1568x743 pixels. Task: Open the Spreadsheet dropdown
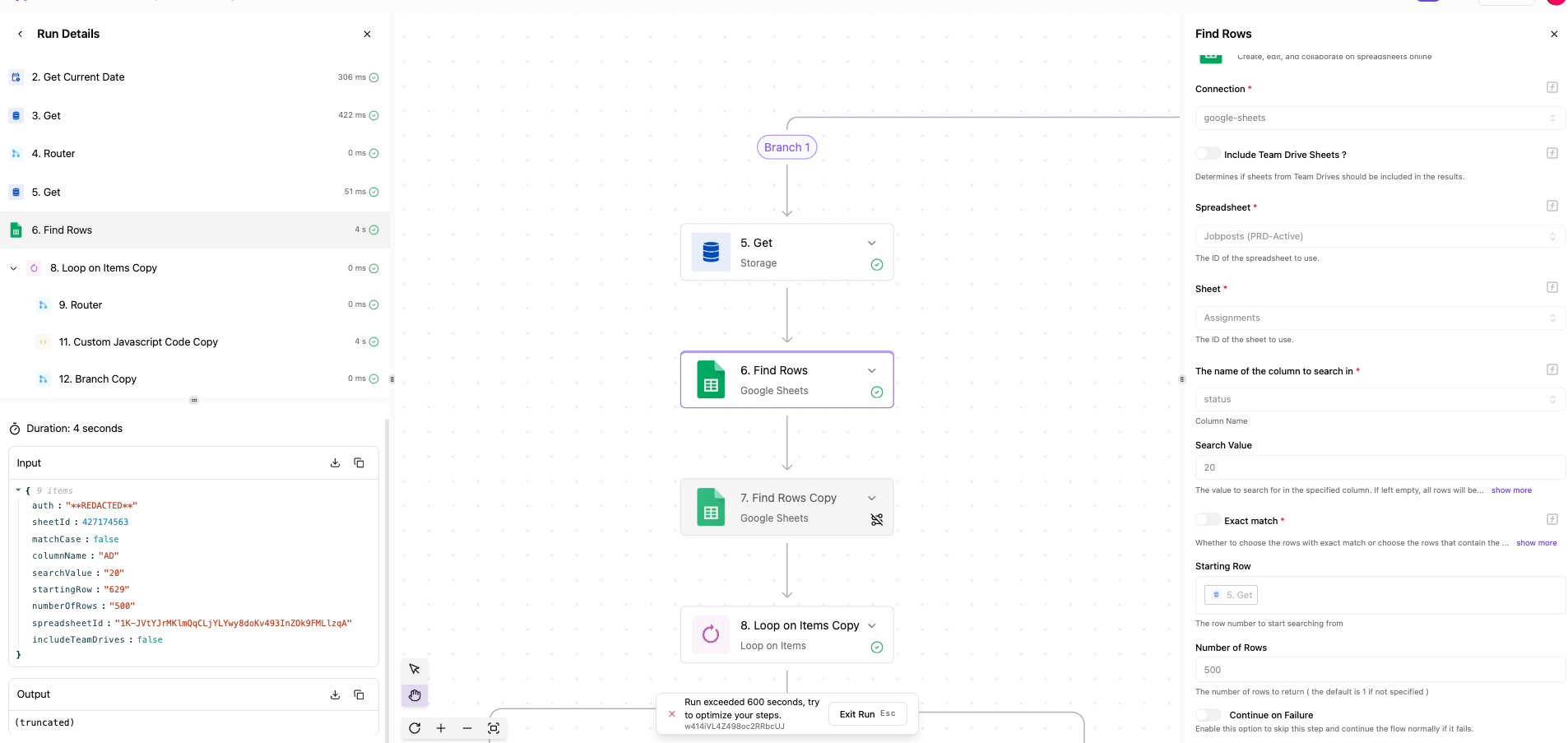pyautogui.click(x=1379, y=236)
